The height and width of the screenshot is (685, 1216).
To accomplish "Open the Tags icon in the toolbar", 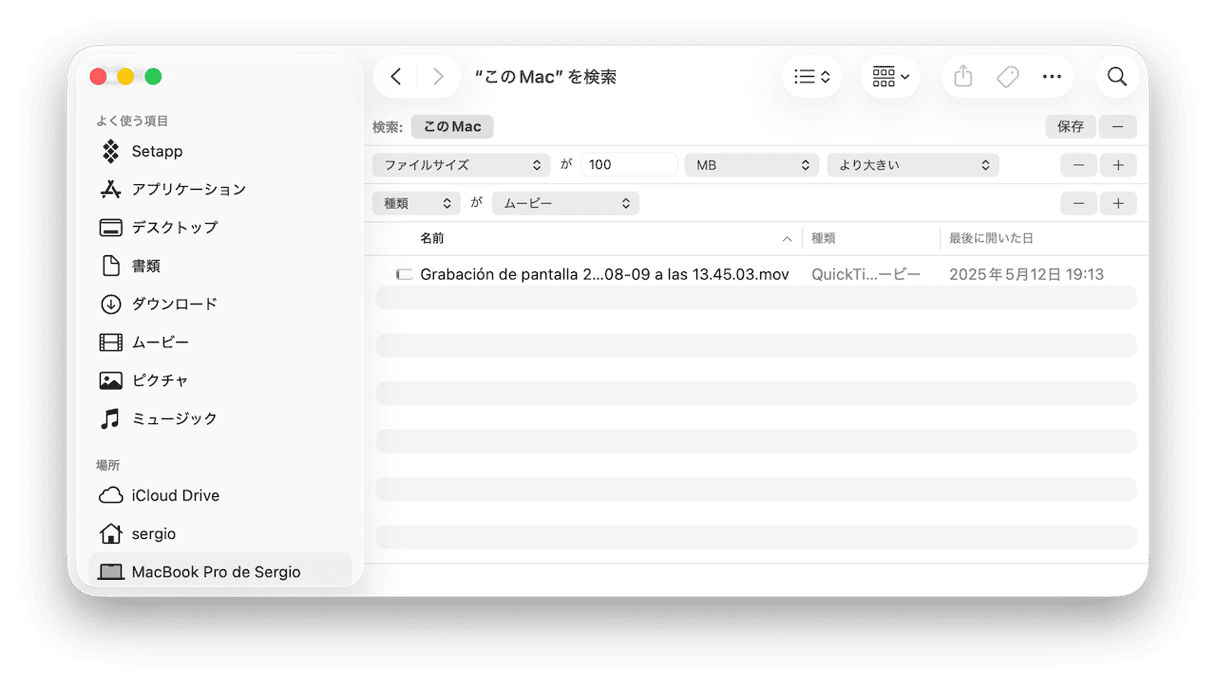I will pos(1007,76).
